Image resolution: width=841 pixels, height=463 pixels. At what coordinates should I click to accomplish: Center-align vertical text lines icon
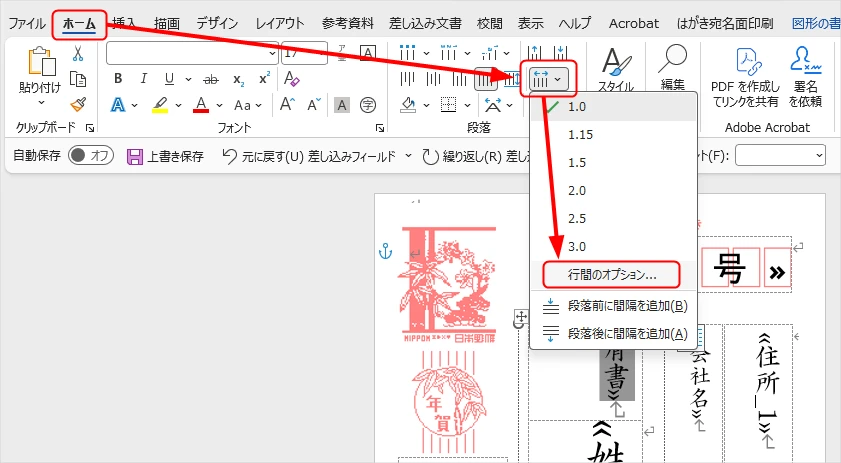click(433, 79)
